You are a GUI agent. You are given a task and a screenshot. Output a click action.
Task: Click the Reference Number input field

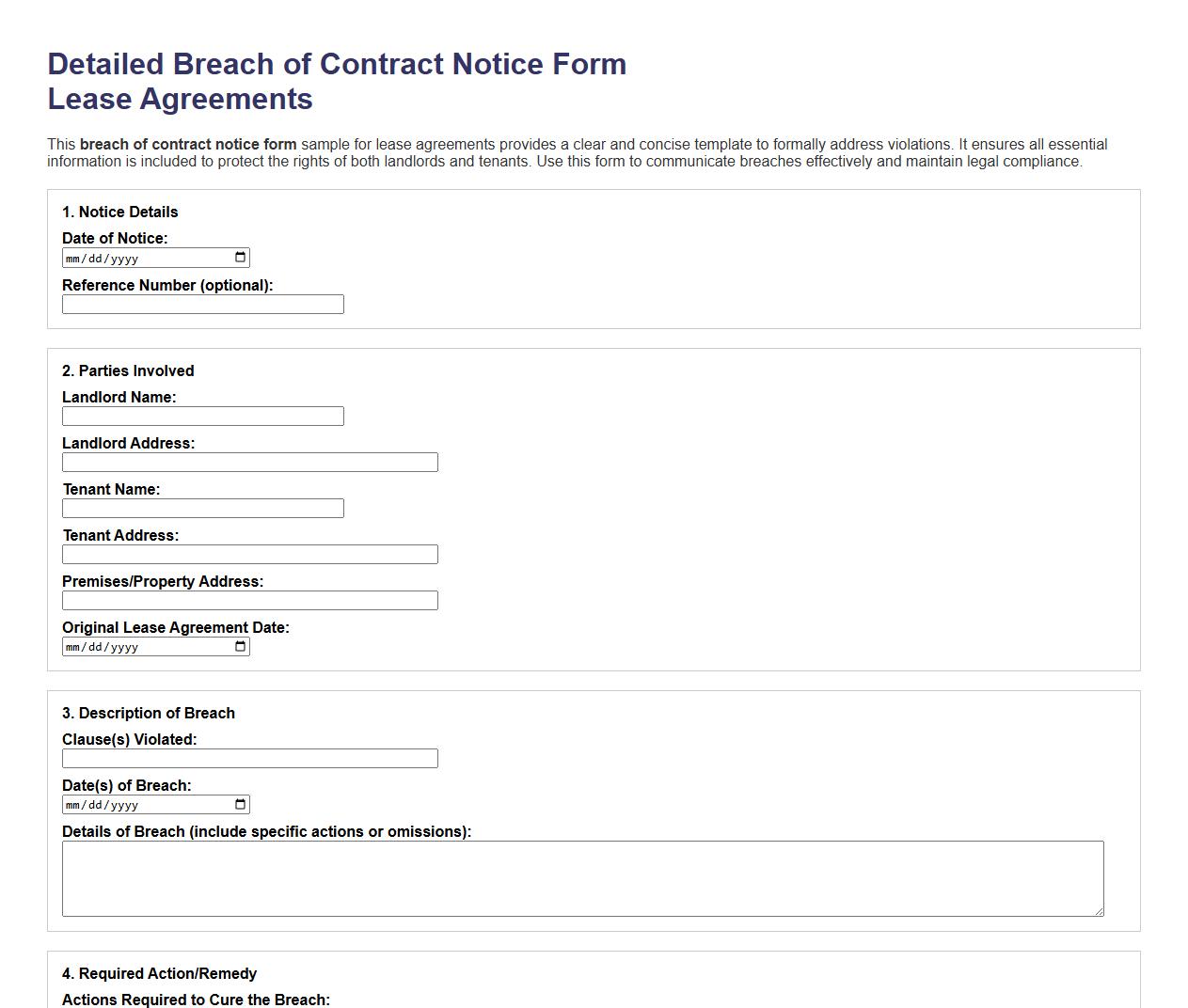pyautogui.click(x=202, y=304)
